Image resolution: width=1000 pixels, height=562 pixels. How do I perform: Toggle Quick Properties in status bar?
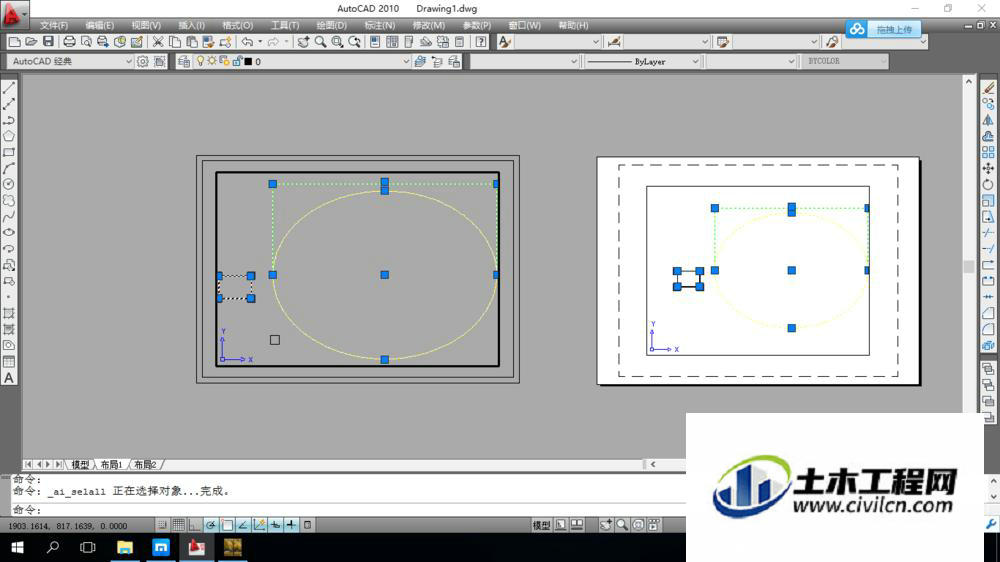(307, 525)
